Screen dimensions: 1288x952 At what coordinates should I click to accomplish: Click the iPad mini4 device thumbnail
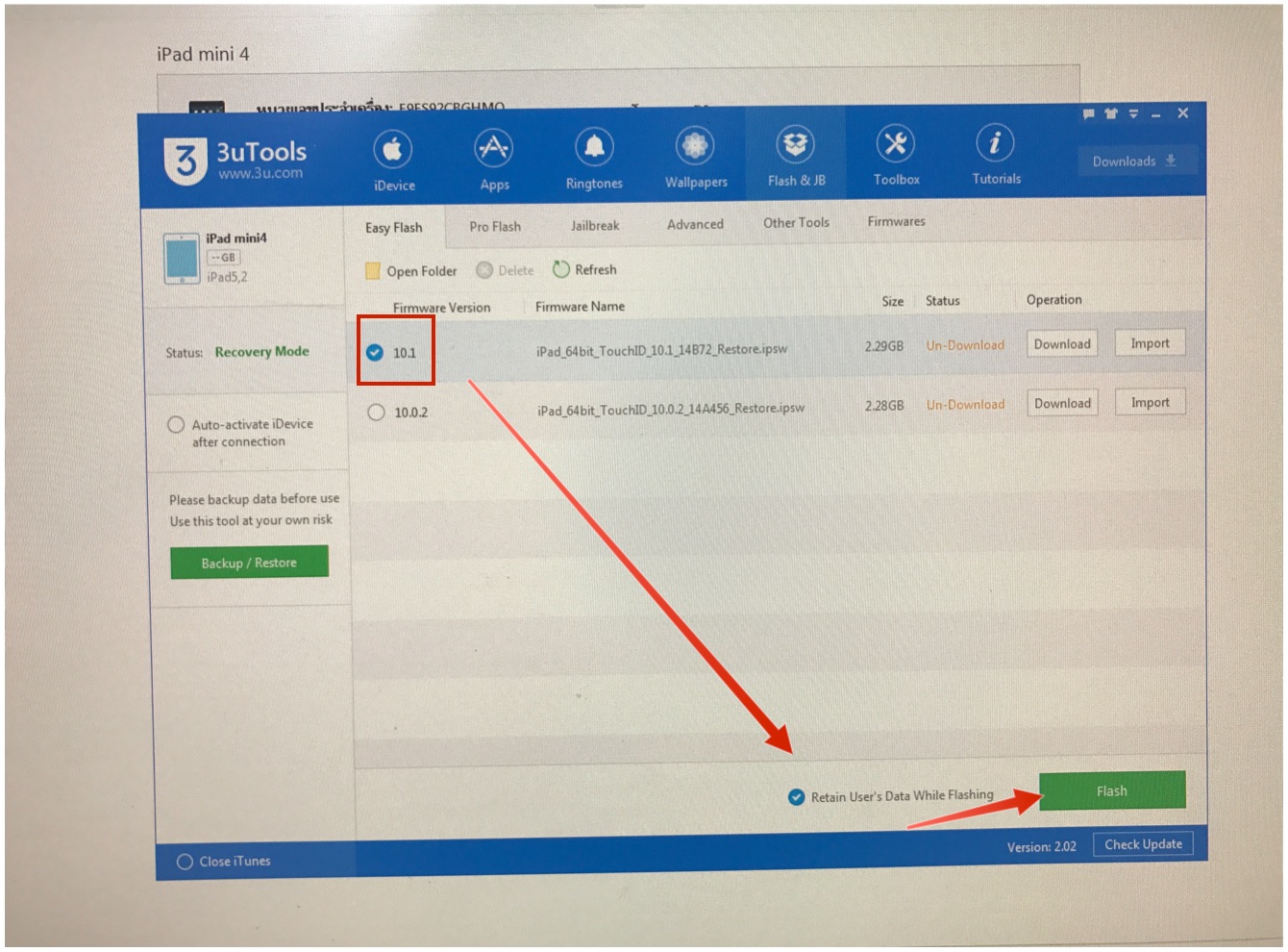click(x=181, y=258)
